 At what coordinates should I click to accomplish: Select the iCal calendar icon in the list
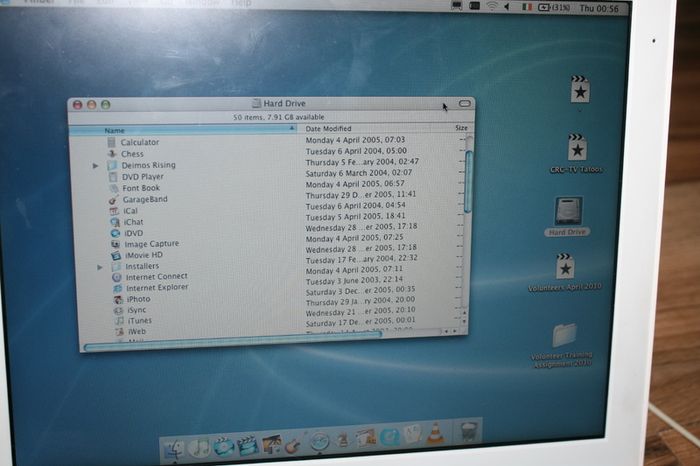[x=115, y=211]
